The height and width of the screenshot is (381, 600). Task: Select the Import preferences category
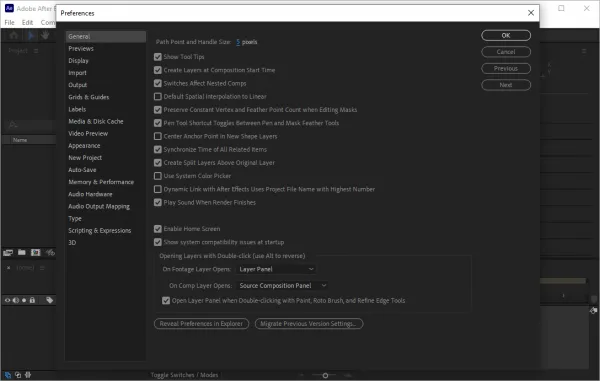[x=105, y=73]
